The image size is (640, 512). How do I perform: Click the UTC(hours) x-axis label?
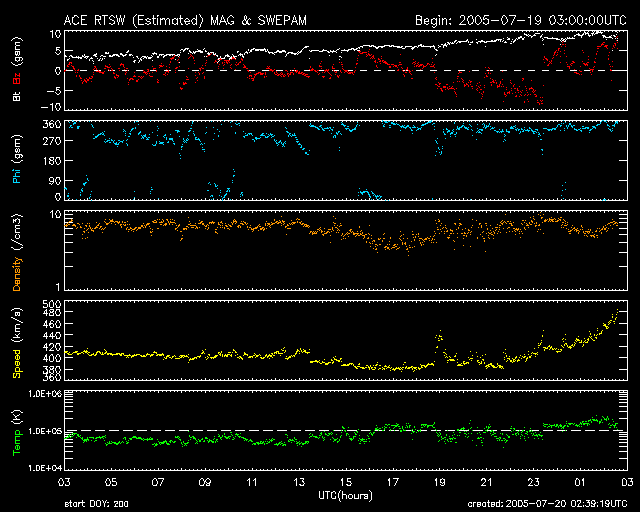click(344, 495)
